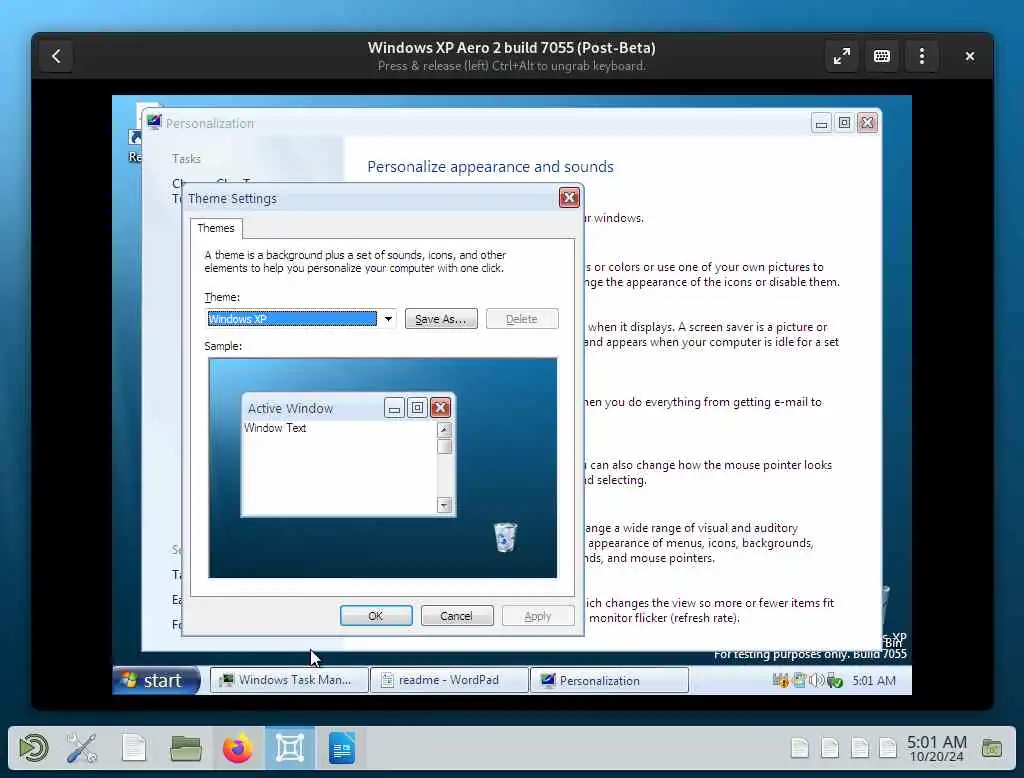The height and width of the screenshot is (778, 1024).
Task: Open the file manager folder in host panel
Action: (185, 748)
